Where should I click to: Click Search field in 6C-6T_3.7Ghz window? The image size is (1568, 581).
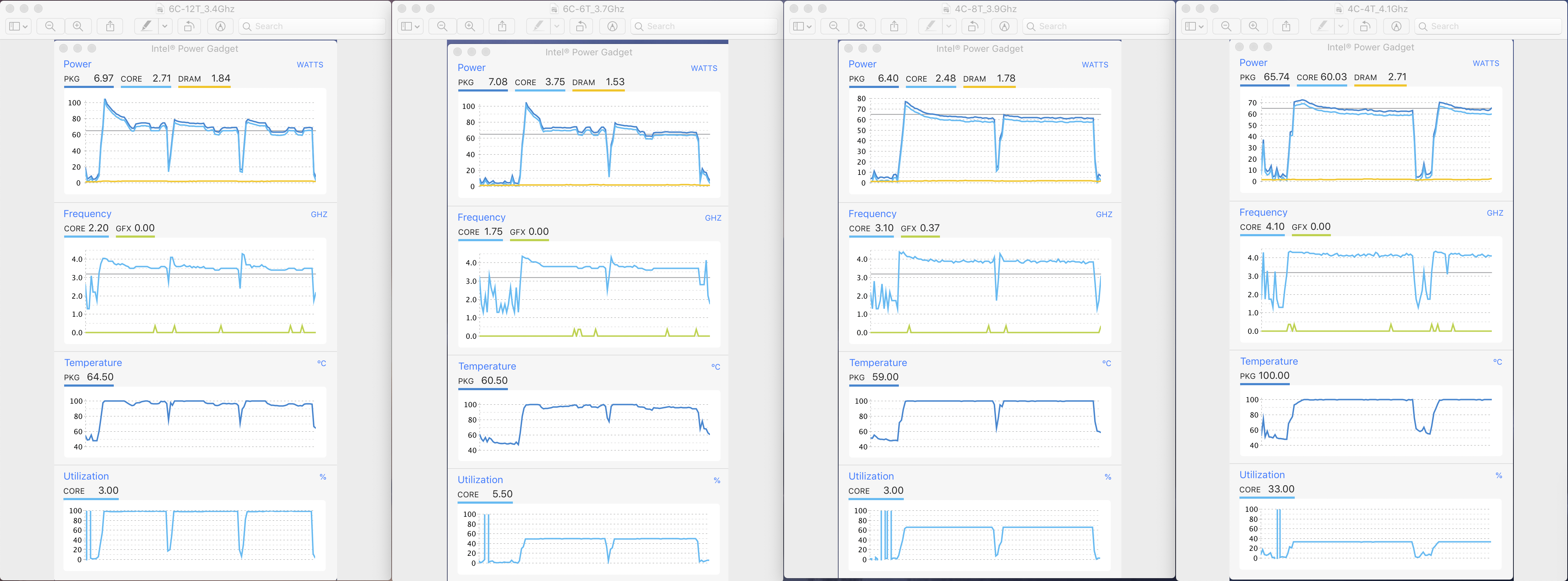click(705, 26)
